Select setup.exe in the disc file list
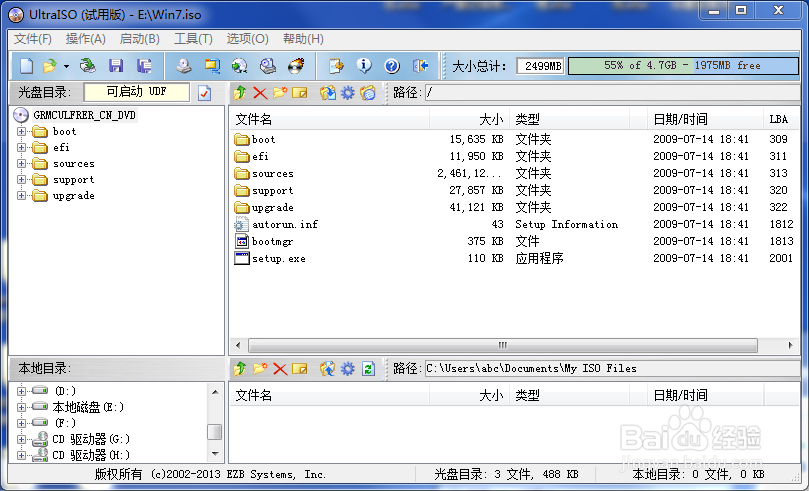809x491 pixels. (279, 258)
